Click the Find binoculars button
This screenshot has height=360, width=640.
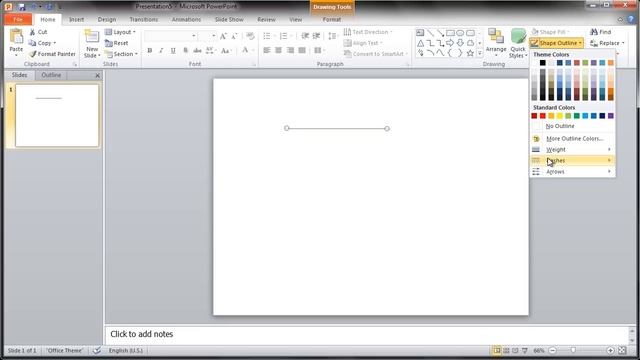pyautogui.click(x=600, y=32)
